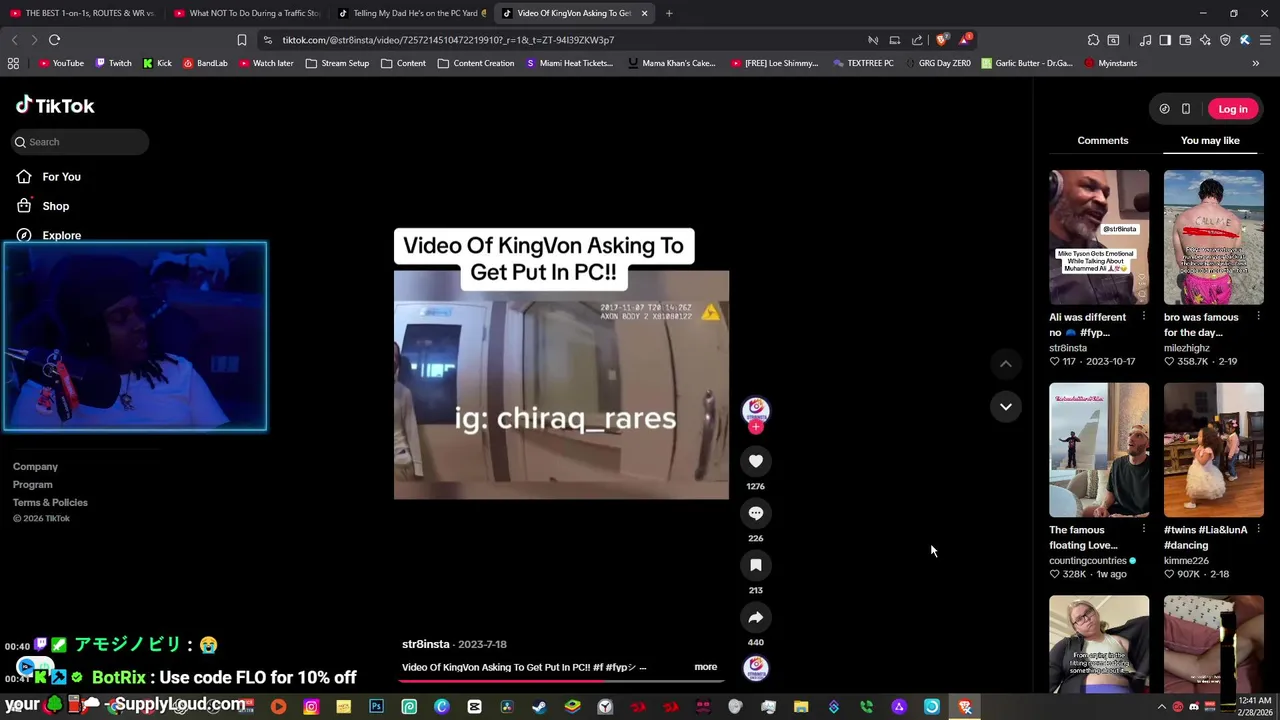The height and width of the screenshot is (720, 1280).
Task: Open floating Love airplane video thumbnail
Action: pos(1099,450)
